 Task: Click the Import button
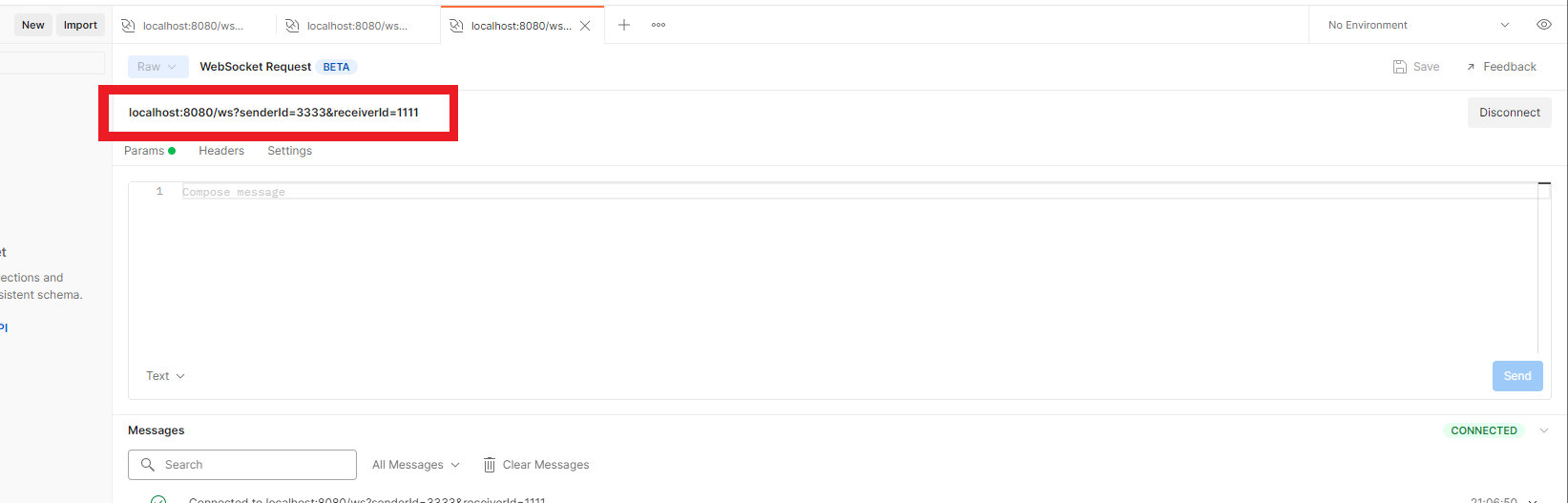click(80, 25)
